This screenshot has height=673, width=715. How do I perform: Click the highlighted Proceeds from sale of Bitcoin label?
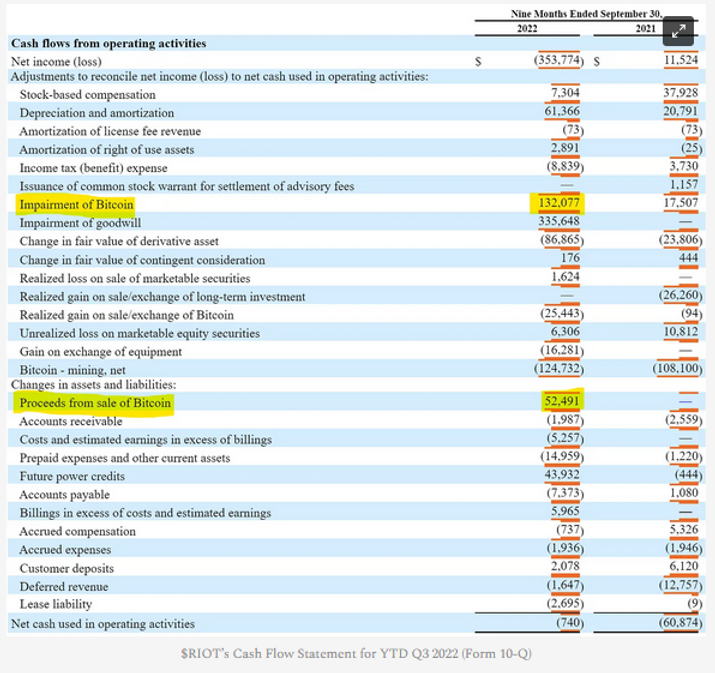[x=95, y=403]
